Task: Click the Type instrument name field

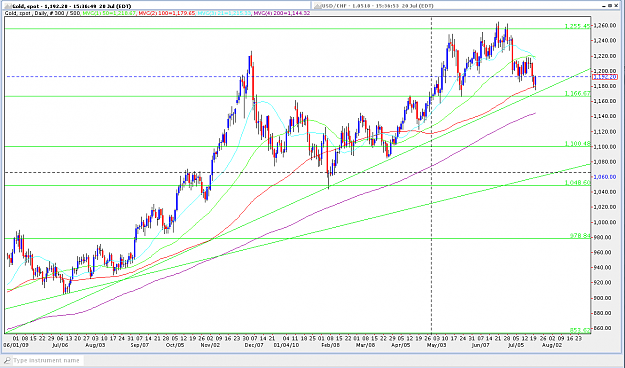Action: pyautogui.click(x=47, y=360)
